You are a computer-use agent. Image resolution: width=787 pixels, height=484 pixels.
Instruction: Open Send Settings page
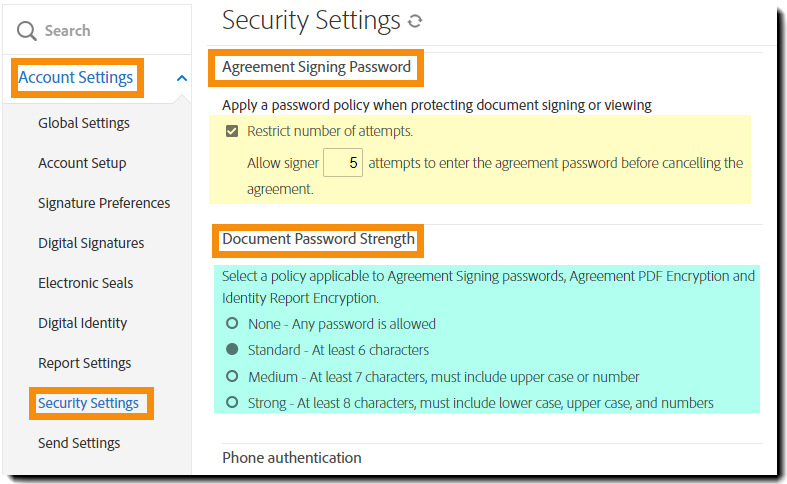coord(79,443)
